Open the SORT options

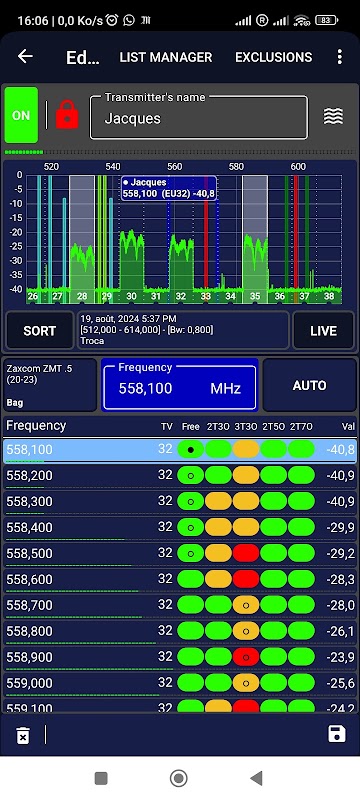click(x=39, y=331)
